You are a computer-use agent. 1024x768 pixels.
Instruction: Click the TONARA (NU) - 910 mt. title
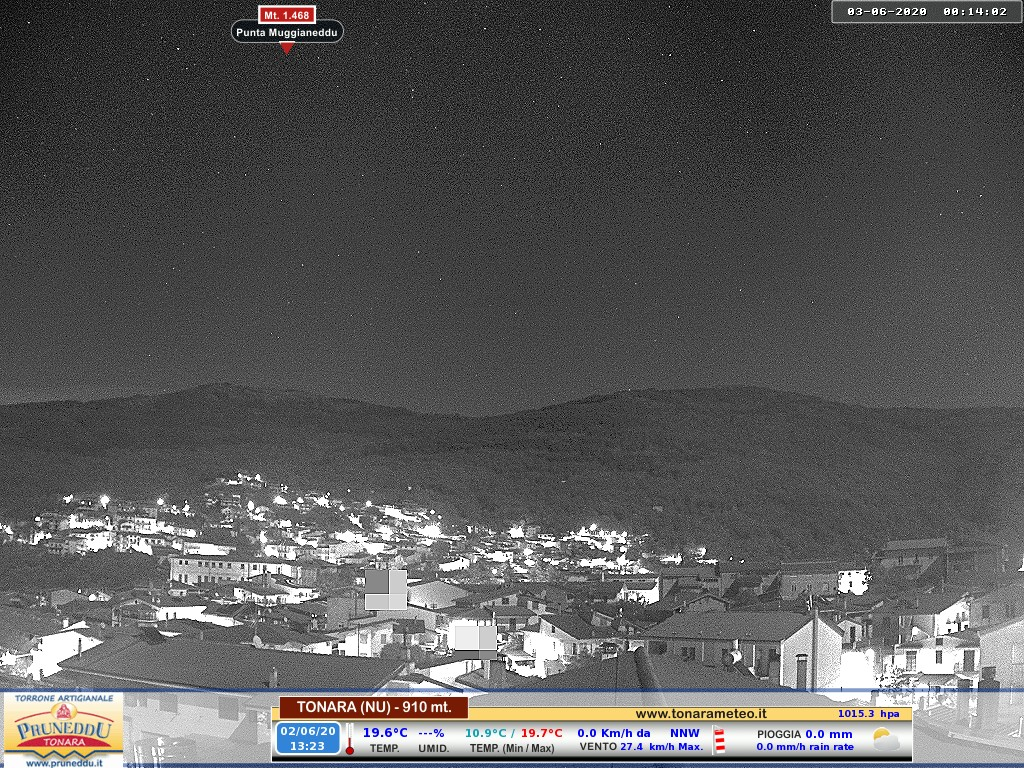coord(374,707)
